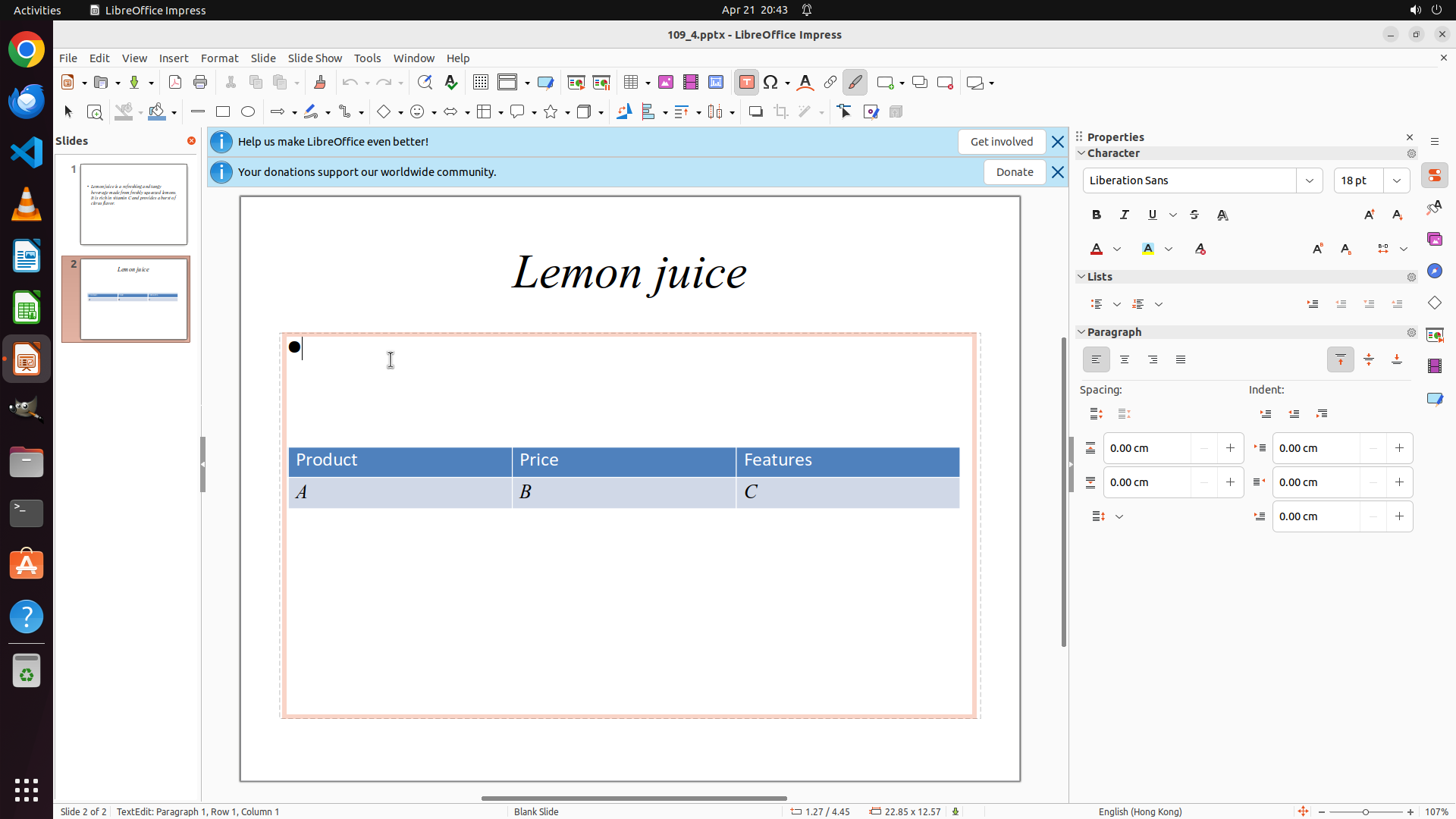Image resolution: width=1456 pixels, height=819 pixels.
Task: Open the Gallery sidebar panel
Action: click(x=1435, y=240)
